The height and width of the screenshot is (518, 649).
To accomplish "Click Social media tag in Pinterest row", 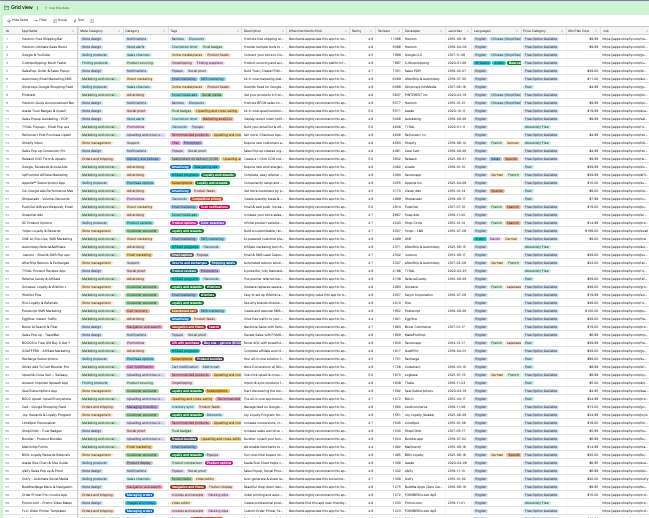I will click(212, 95).
